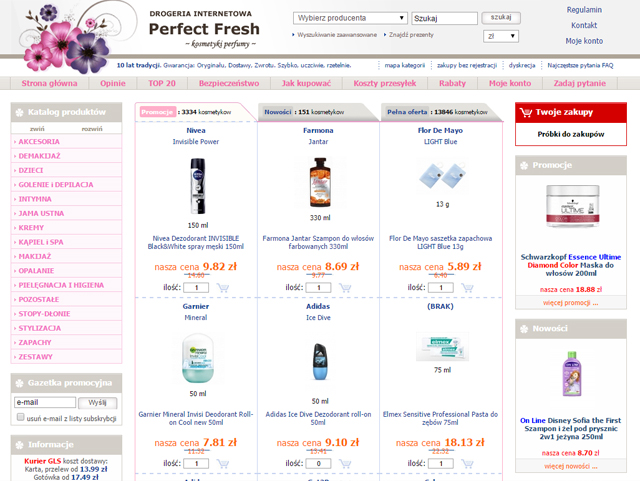
Task: Switch to the Nowości tab
Action: (x=278, y=112)
